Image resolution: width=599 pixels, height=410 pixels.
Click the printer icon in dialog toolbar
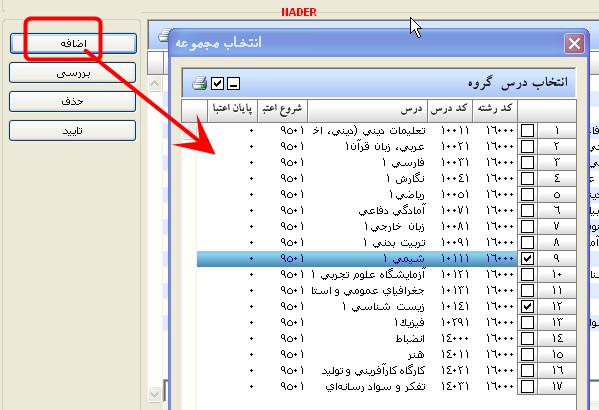click(x=199, y=83)
